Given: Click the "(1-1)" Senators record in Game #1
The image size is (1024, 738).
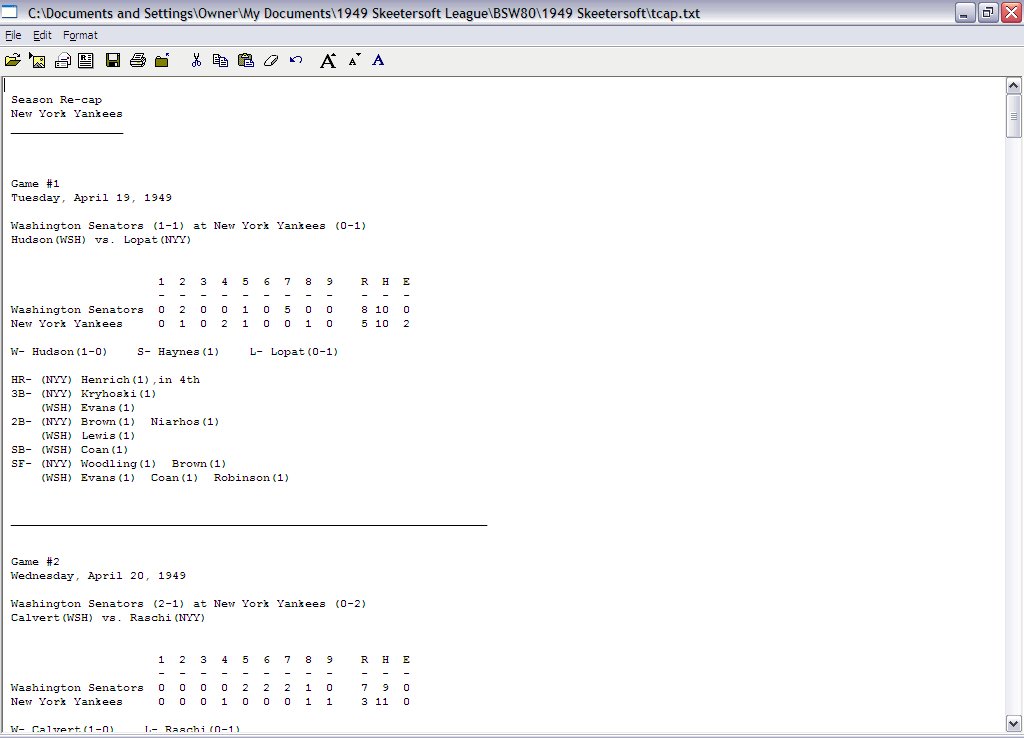Looking at the screenshot, I should pyautogui.click(x=169, y=226).
